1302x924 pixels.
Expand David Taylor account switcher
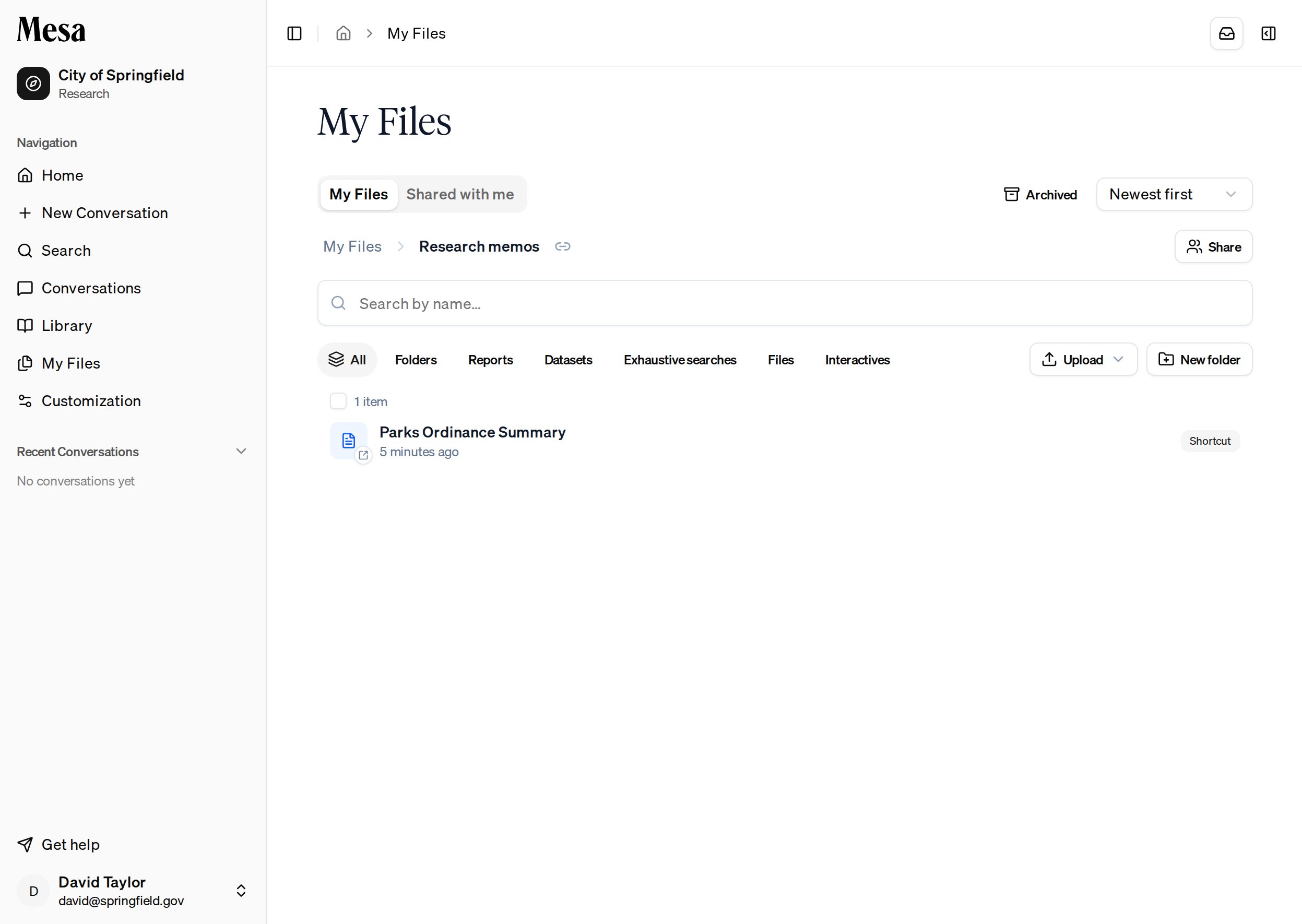(x=241, y=891)
